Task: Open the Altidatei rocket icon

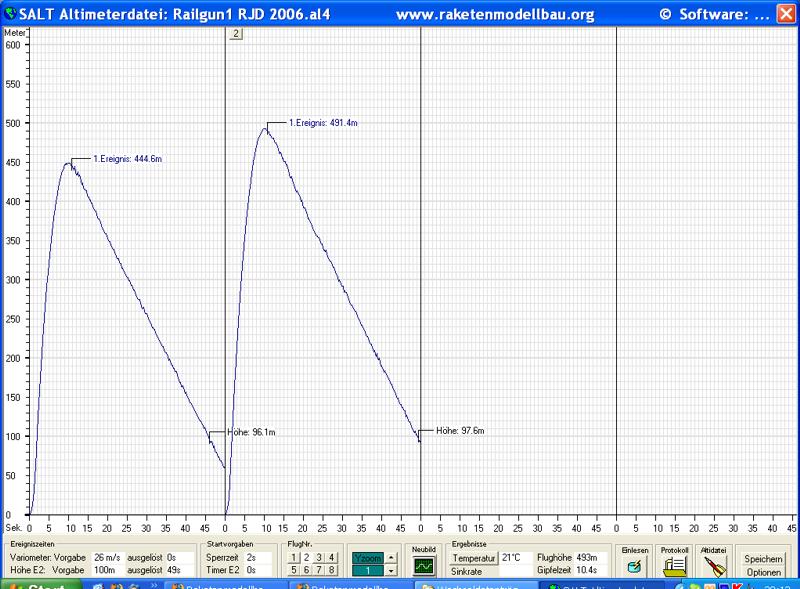Action: point(713,566)
